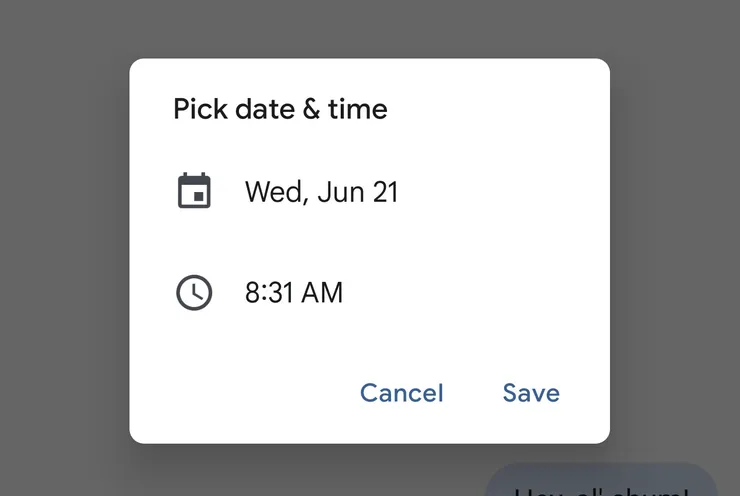This screenshot has width=740, height=496.
Task: Click the "AM" portion of the time
Action: point(322,292)
